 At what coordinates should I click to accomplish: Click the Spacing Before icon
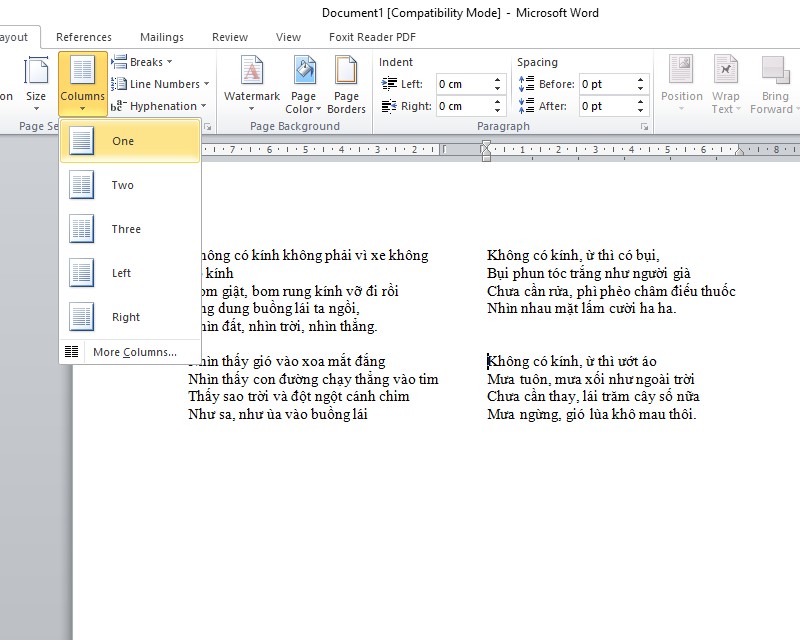click(x=527, y=84)
